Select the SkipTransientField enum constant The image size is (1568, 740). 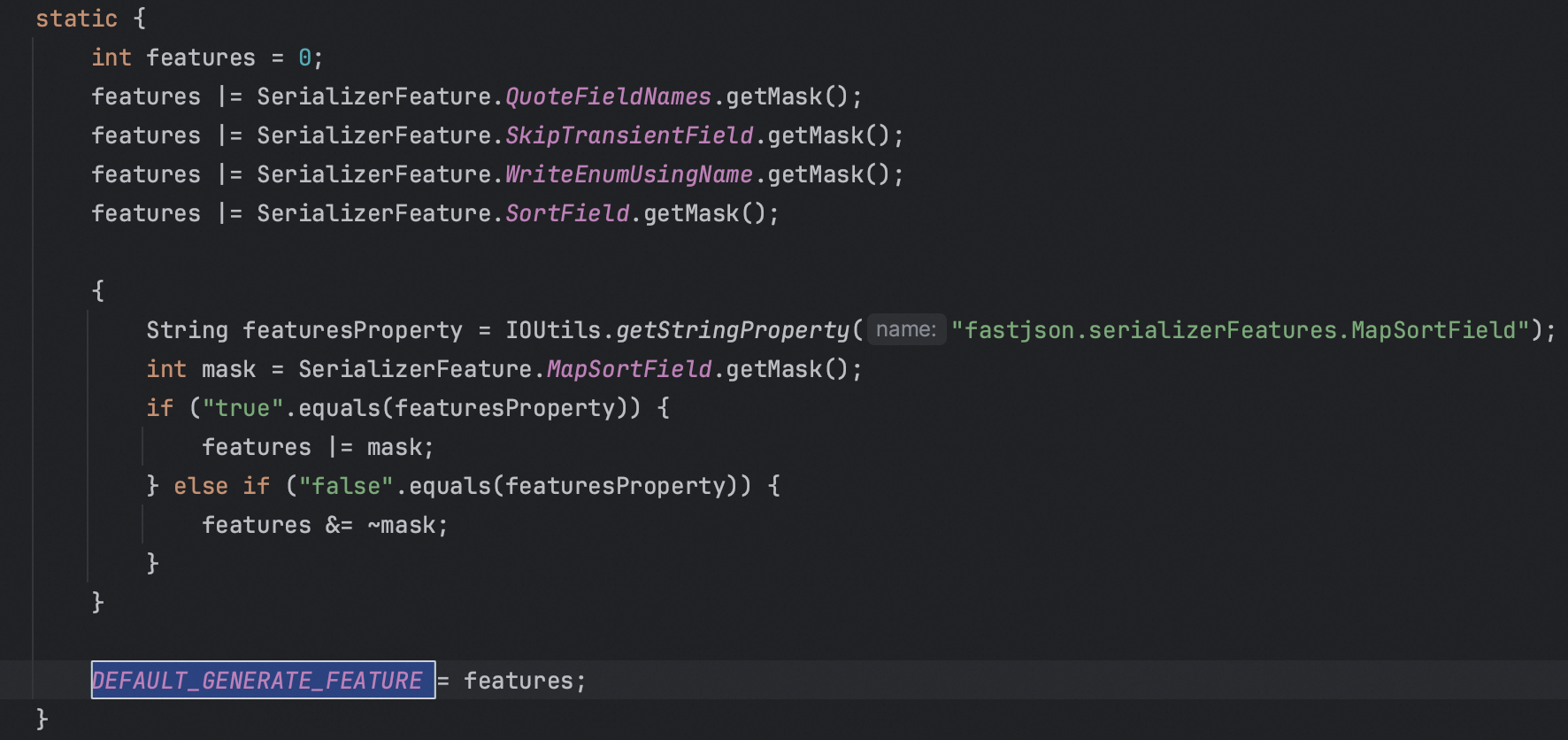pyautogui.click(x=629, y=135)
